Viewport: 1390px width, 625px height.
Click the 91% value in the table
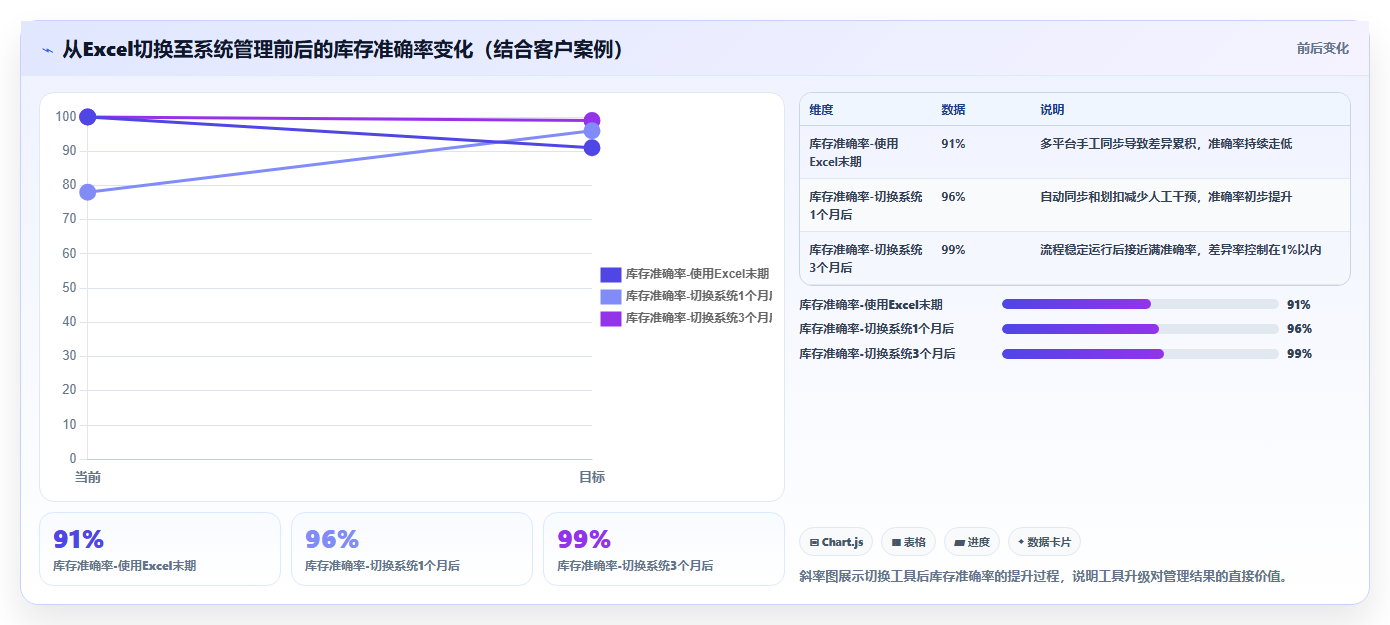(x=953, y=144)
